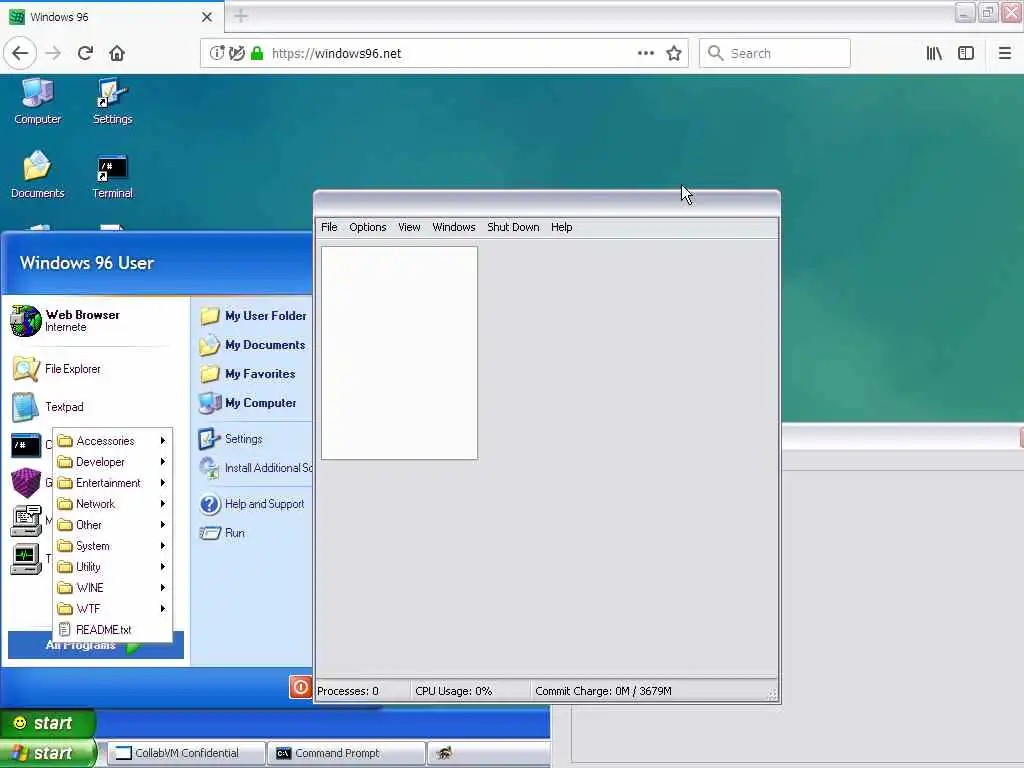Open Settings in Start menu right pane

(x=231, y=439)
